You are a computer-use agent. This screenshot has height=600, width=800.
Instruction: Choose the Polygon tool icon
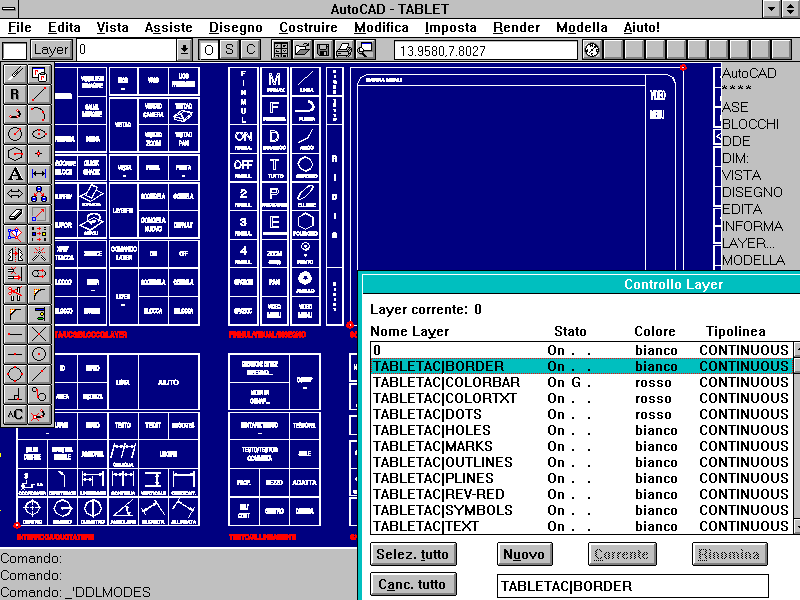pos(15,154)
